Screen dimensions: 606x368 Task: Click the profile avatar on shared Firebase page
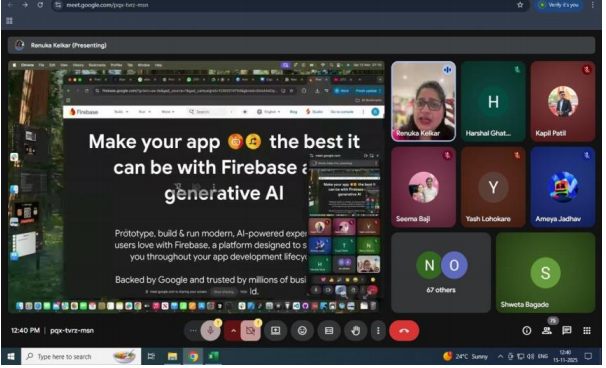[x=375, y=112]
